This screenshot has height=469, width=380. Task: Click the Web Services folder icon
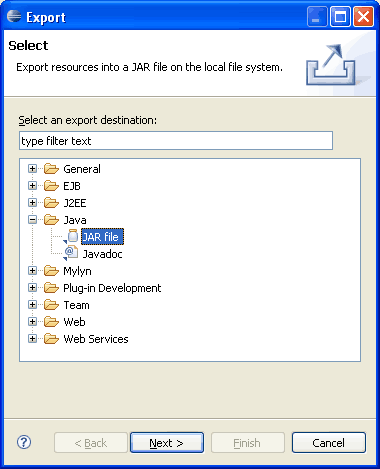(x=51, y=339)
